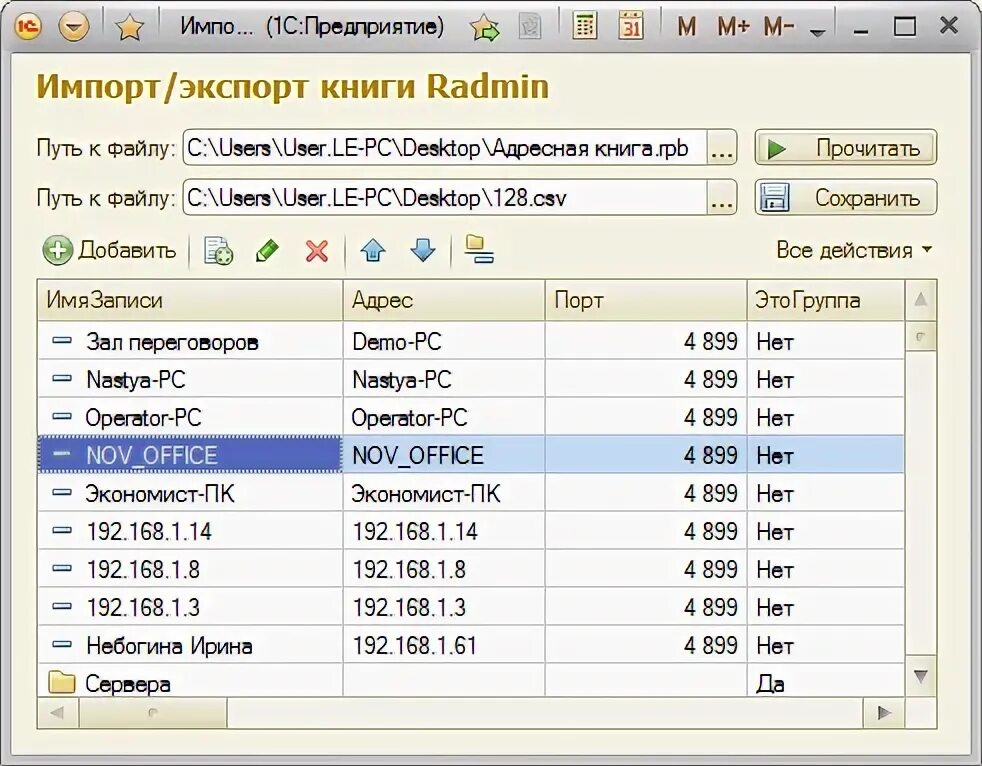This screenshot has width=982, height=766.
Task: Click the ИмяЗаписи column header
Action: (x=190, y=300)
